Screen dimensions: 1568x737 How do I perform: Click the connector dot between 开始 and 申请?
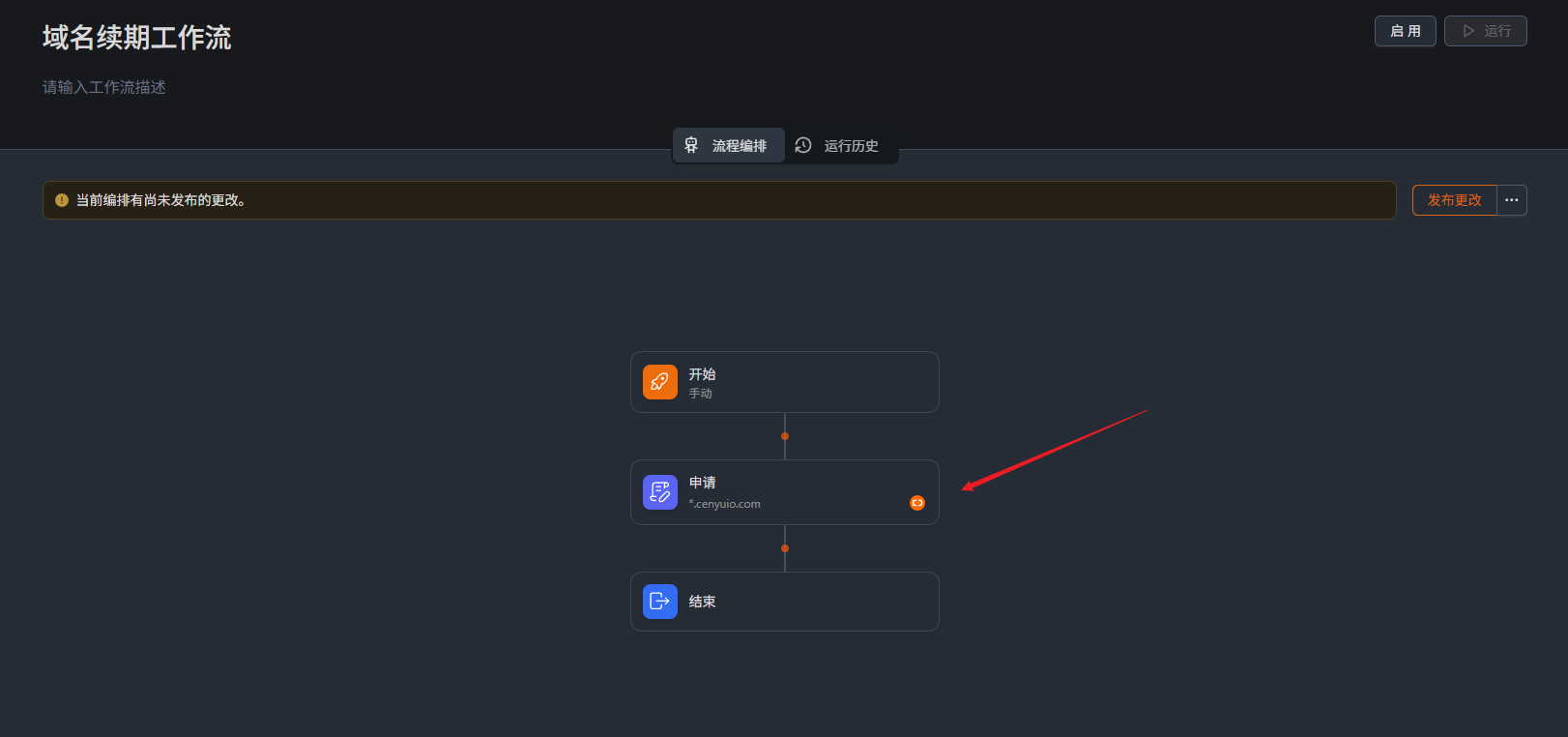[x=785, y=436]
